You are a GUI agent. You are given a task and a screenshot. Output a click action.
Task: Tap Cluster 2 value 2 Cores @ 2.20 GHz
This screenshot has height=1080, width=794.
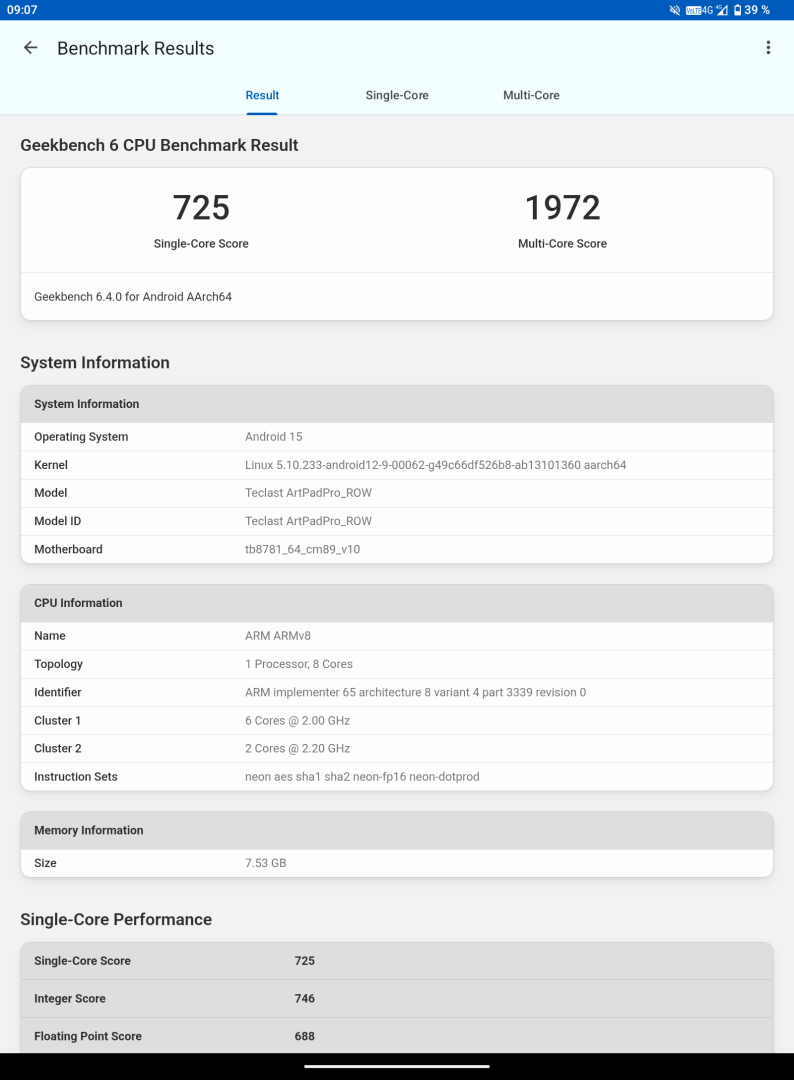click(x=297, y=748)
